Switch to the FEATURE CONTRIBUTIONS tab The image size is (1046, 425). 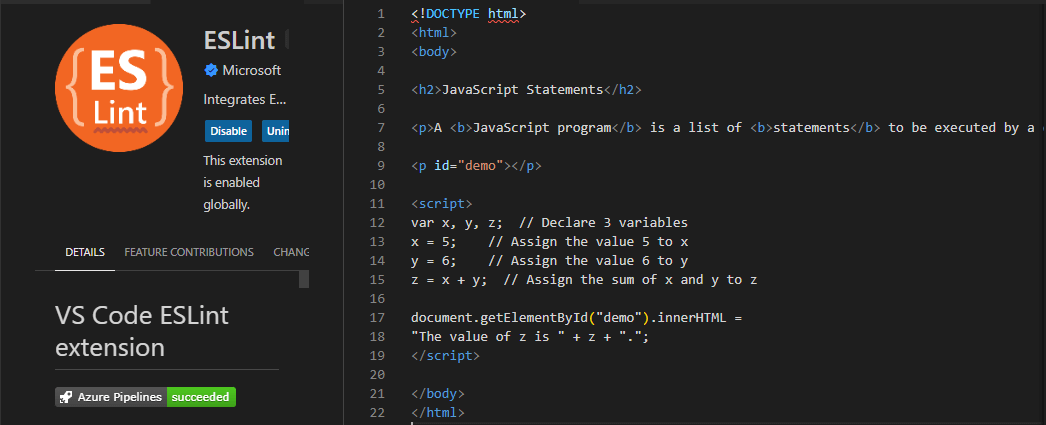(x=189, y=252)
